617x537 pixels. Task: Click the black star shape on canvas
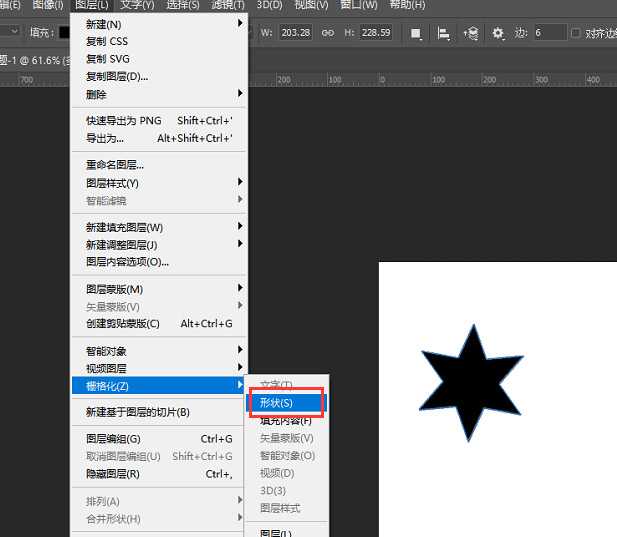coord(470,380)
